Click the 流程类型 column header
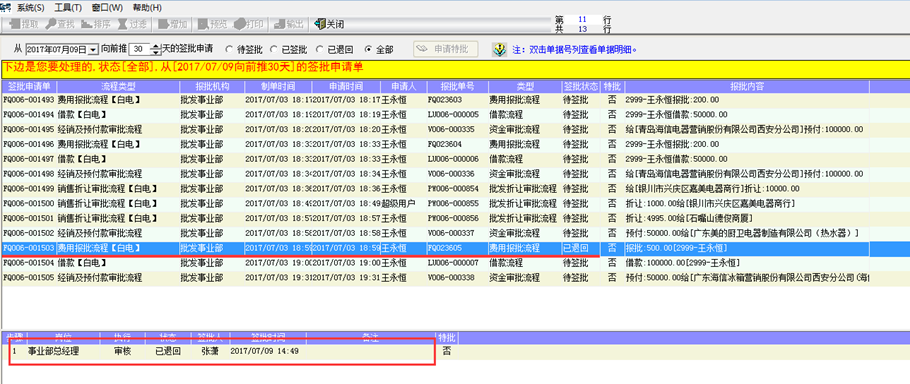 118,86
